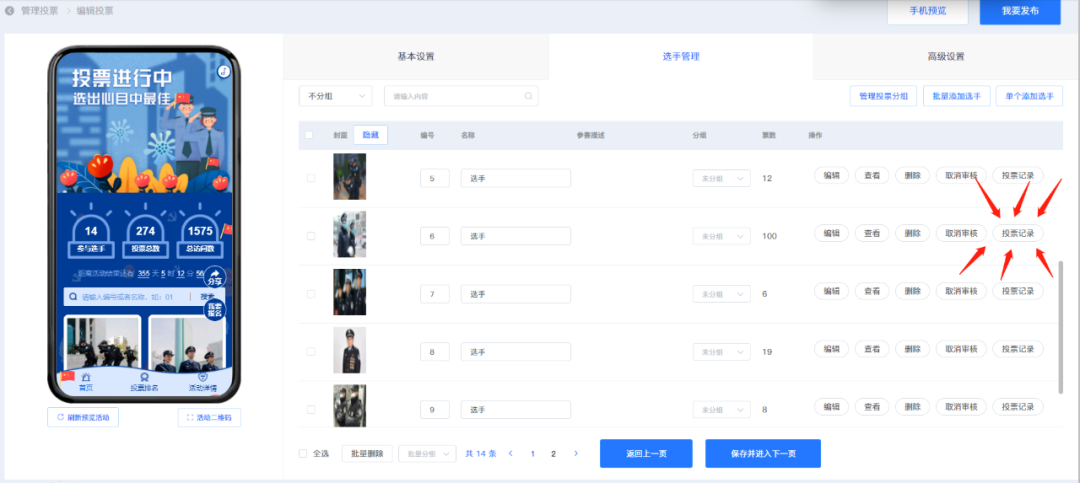Open the 未分组 dropdown for contestant 7
1080x483 pixels.
[721, 294]
